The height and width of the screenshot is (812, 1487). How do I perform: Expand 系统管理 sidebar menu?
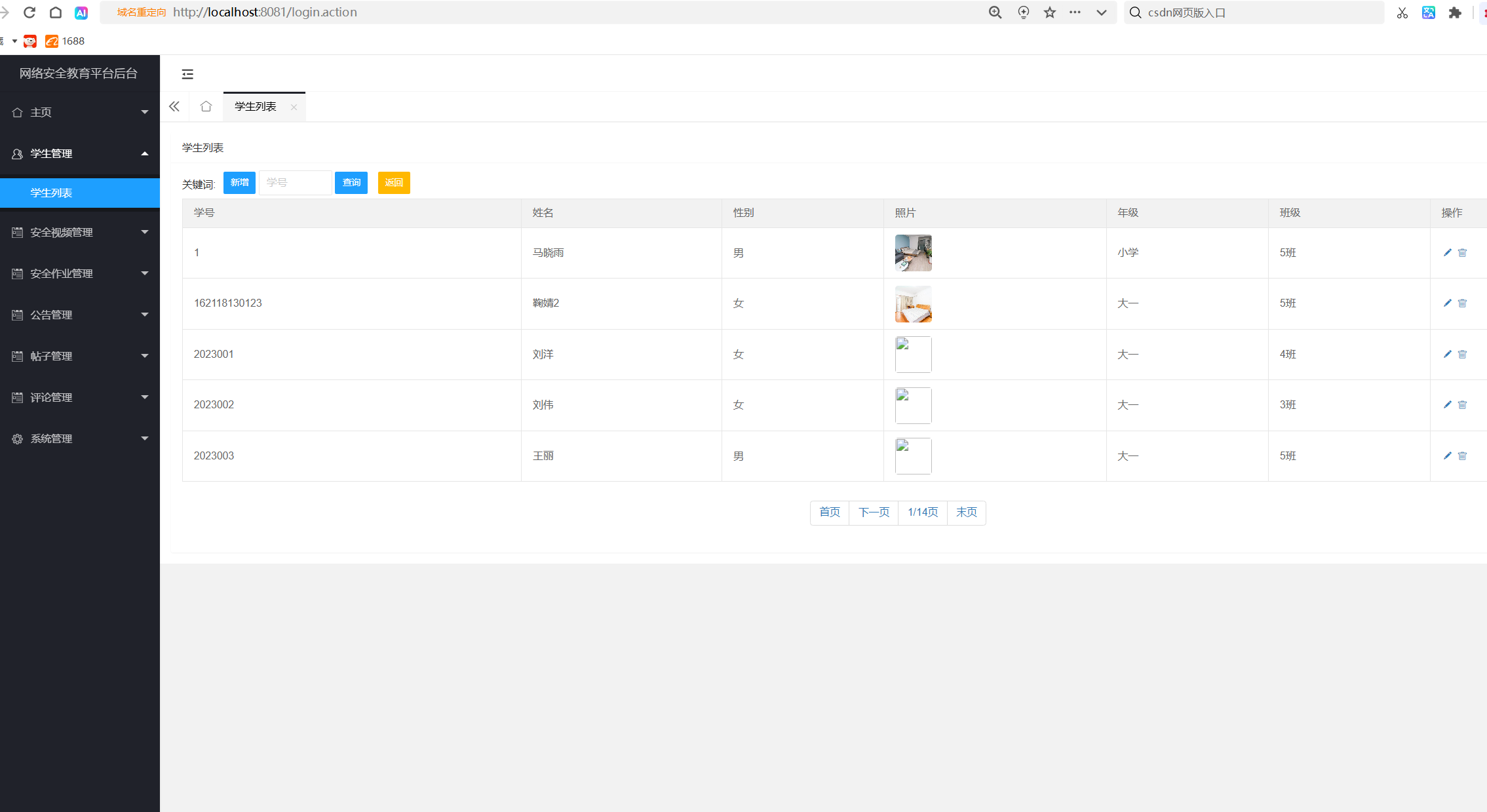pyautogui.click(x=80, y=438)
